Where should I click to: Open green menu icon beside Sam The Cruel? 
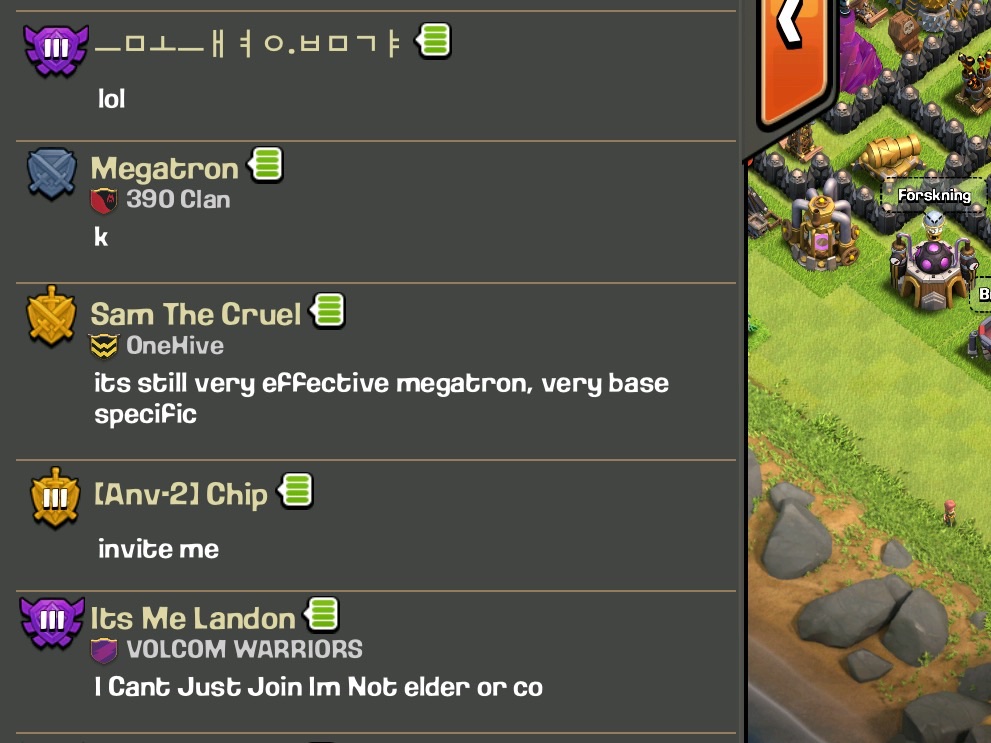click(x=327, y=311)
